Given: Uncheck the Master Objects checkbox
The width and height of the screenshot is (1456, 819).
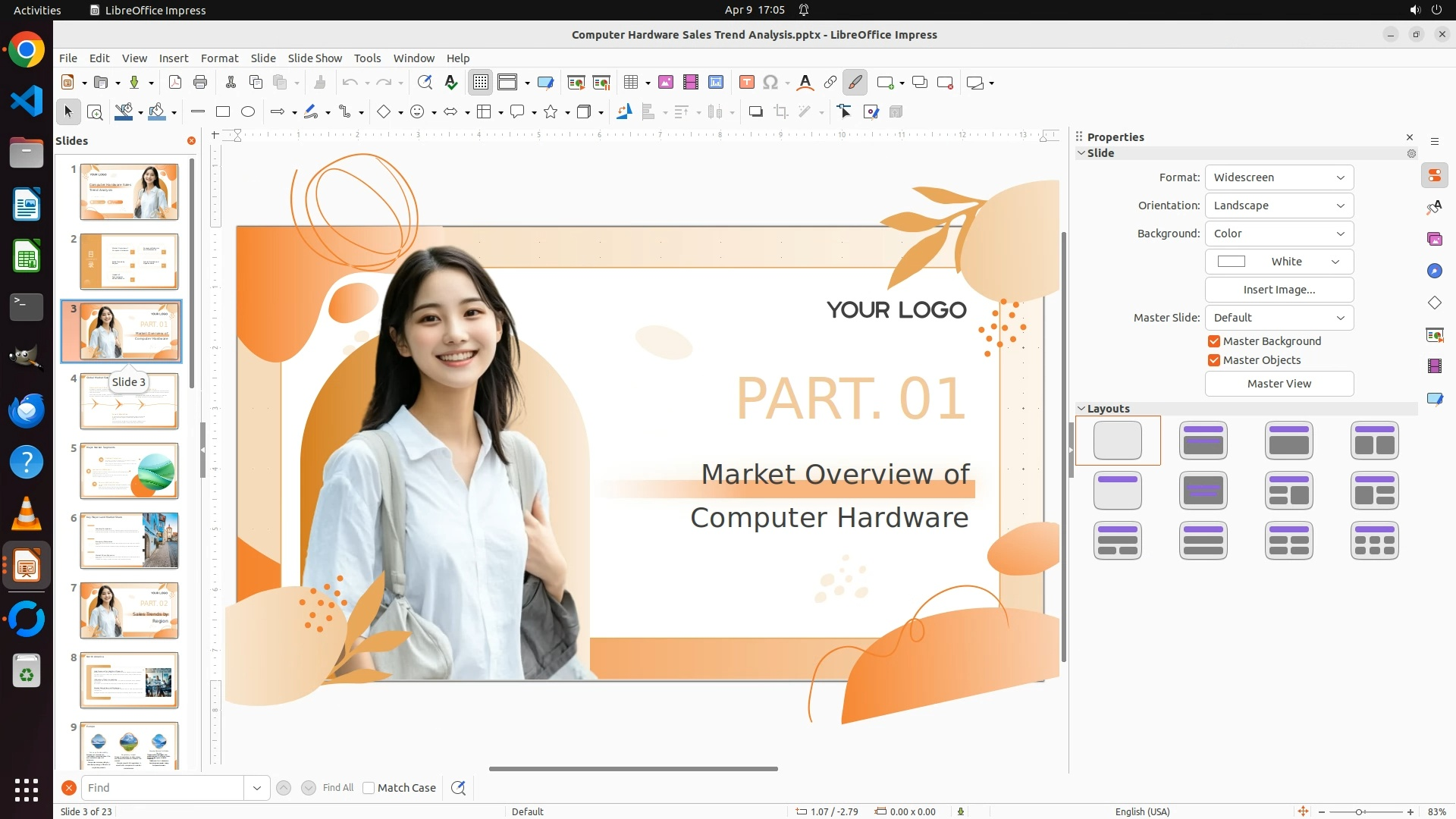Looking at the screenshot, I should [1214, 360].
